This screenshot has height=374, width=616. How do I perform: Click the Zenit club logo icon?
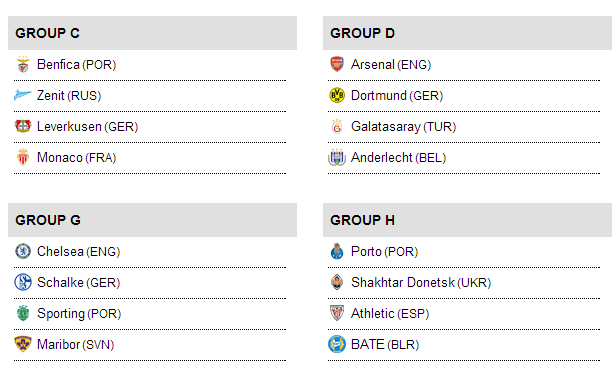(23, 95)
